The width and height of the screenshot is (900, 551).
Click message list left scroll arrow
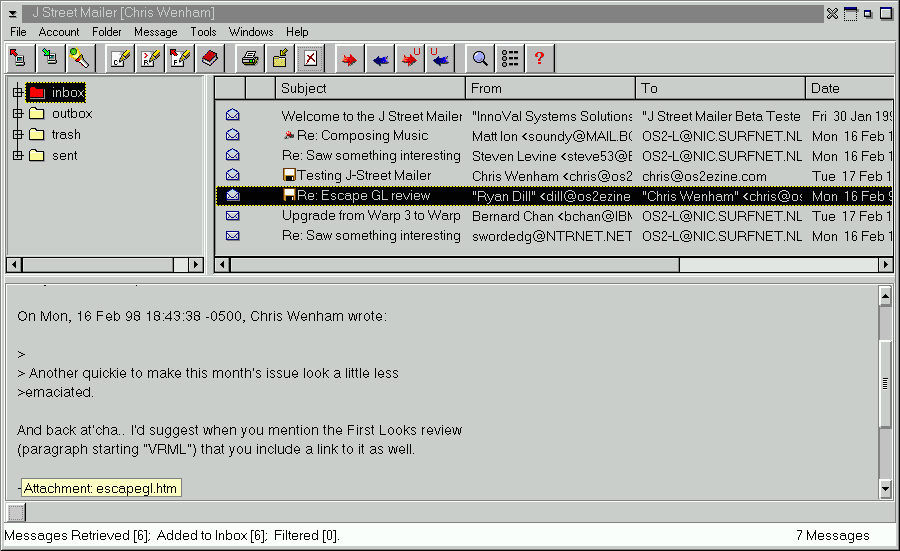(x=223, y=265)
